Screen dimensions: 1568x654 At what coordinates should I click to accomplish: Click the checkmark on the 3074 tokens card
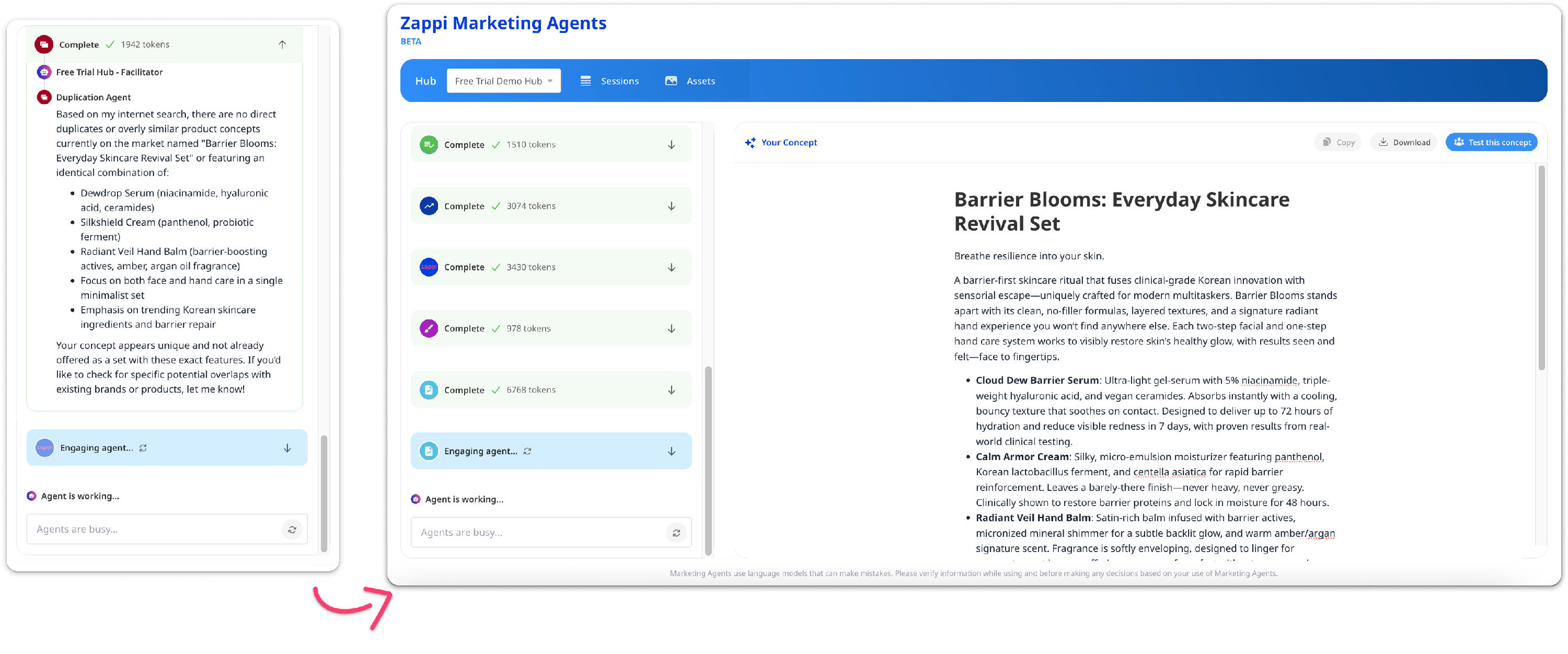(495, 206)
